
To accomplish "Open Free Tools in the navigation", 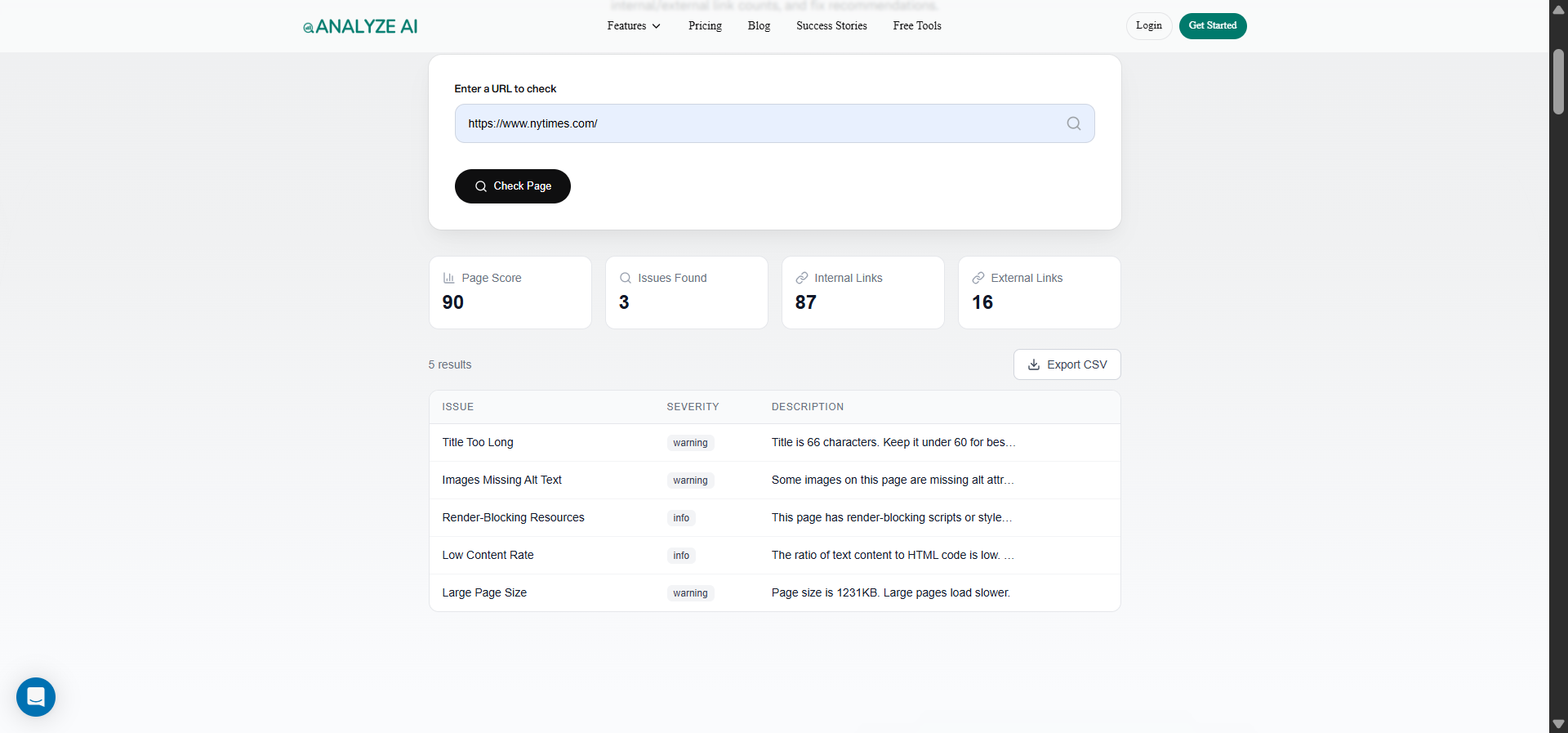I will [917, 26].
